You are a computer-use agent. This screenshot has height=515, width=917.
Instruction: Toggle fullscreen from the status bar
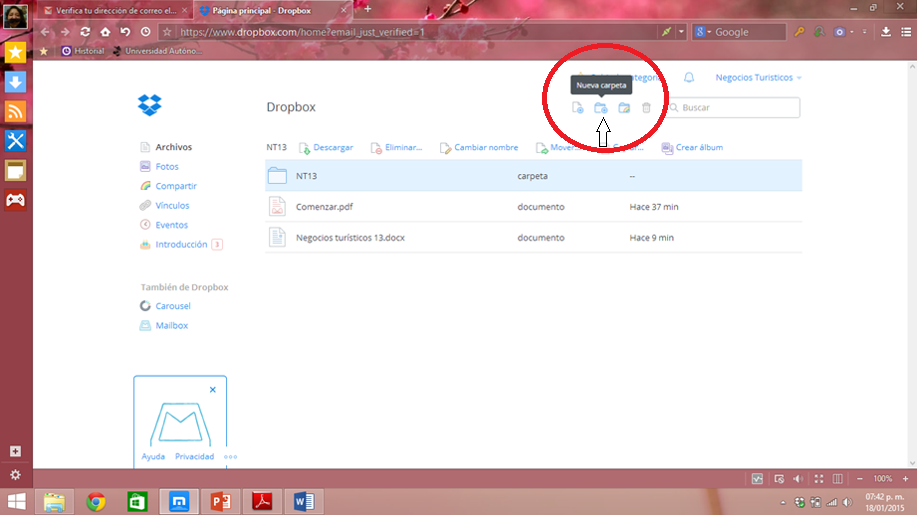(819, 479)
